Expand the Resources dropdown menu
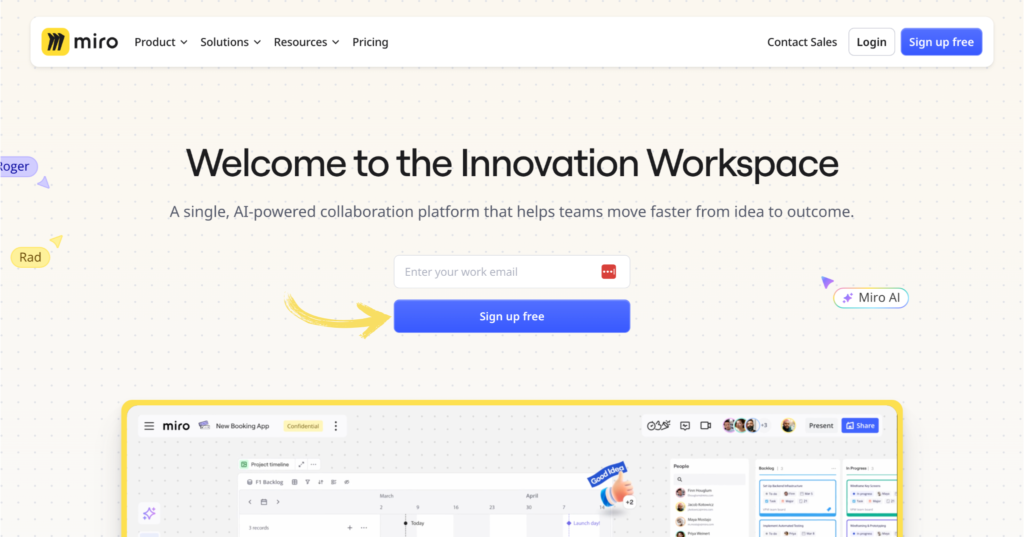The height and width of the screenshot is (537, 1024). [306, 42]
